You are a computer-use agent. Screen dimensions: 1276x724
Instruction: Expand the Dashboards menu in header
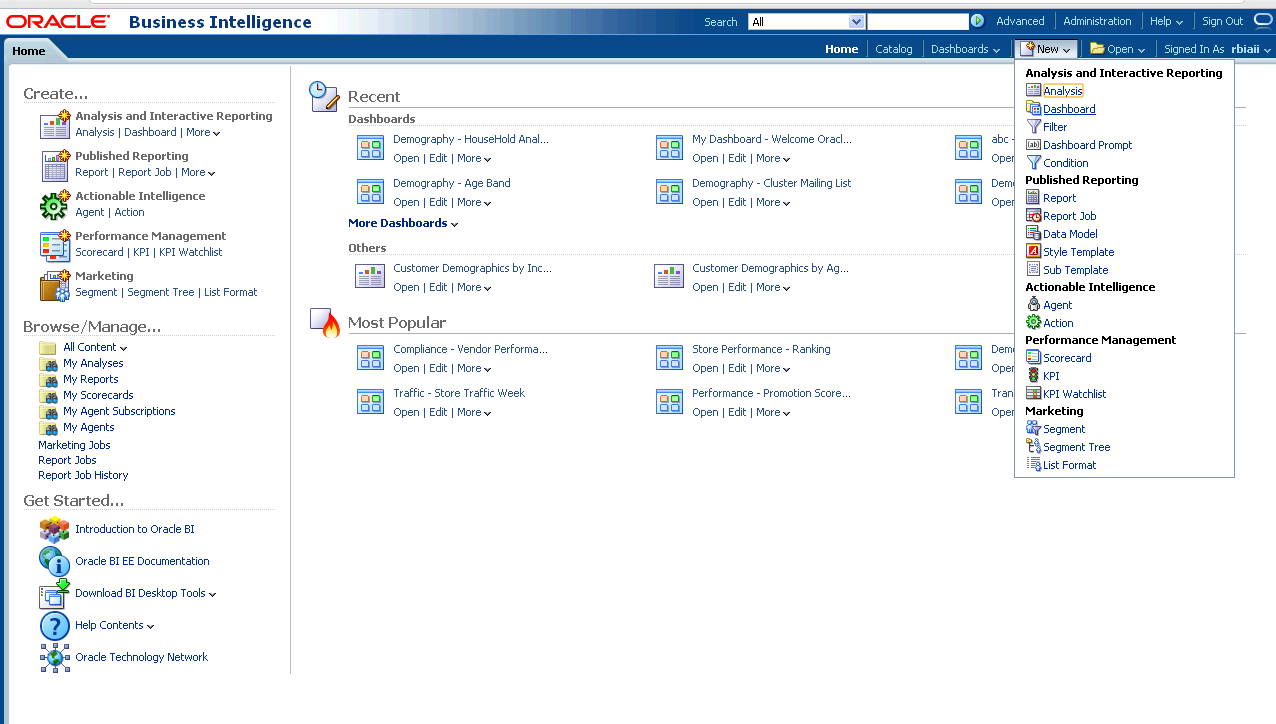click(965, 49)
